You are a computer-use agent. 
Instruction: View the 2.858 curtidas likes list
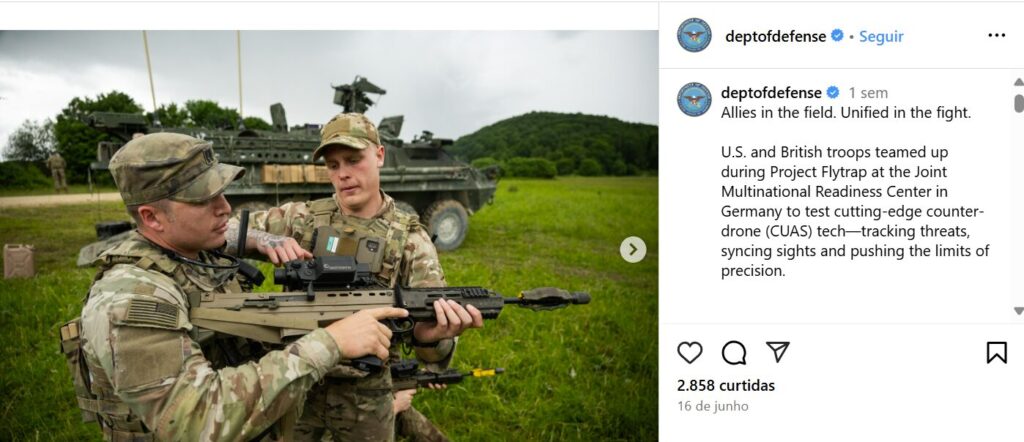pyautogui.click(x=726, y=386)
